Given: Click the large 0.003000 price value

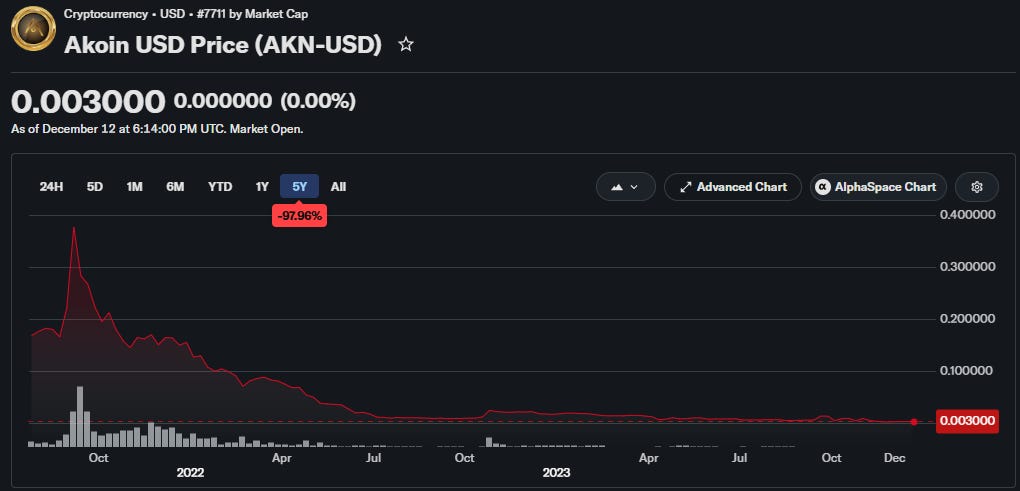Looking at the screenshot, I should click(x=88, y=102).
